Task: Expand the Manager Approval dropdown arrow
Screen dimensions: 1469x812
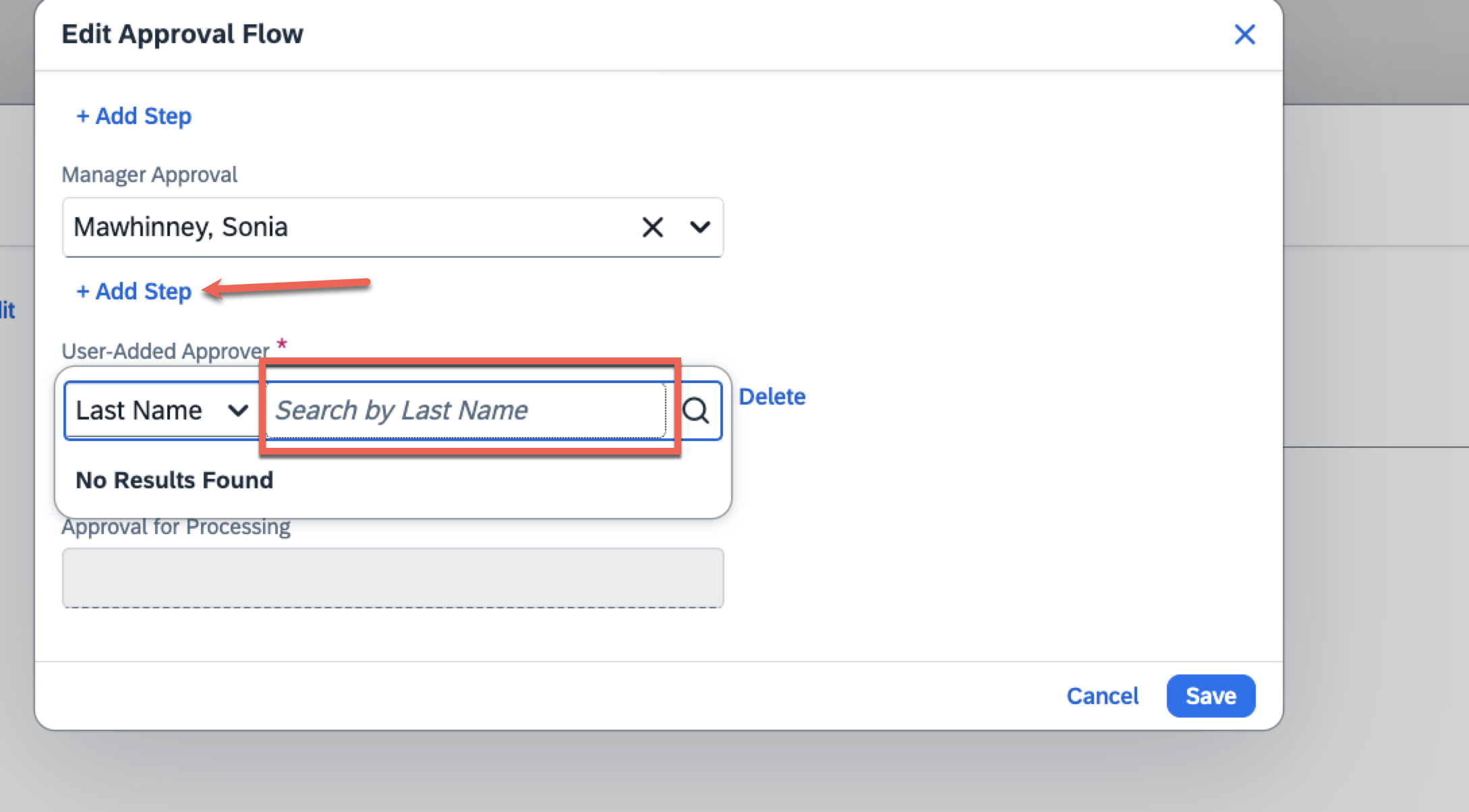Action: coord(700,227)
